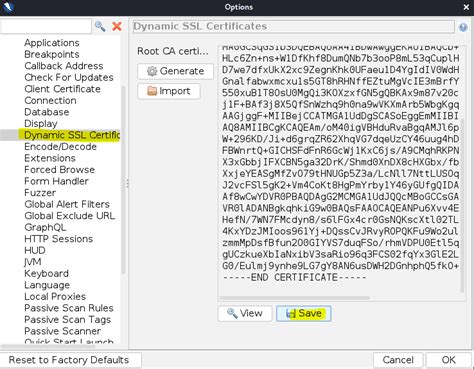This screenshot has width=474, height=369.
Task: Click certificate text horizontal scrollbar
Action: pyautogui.click(x=294, y=298)
